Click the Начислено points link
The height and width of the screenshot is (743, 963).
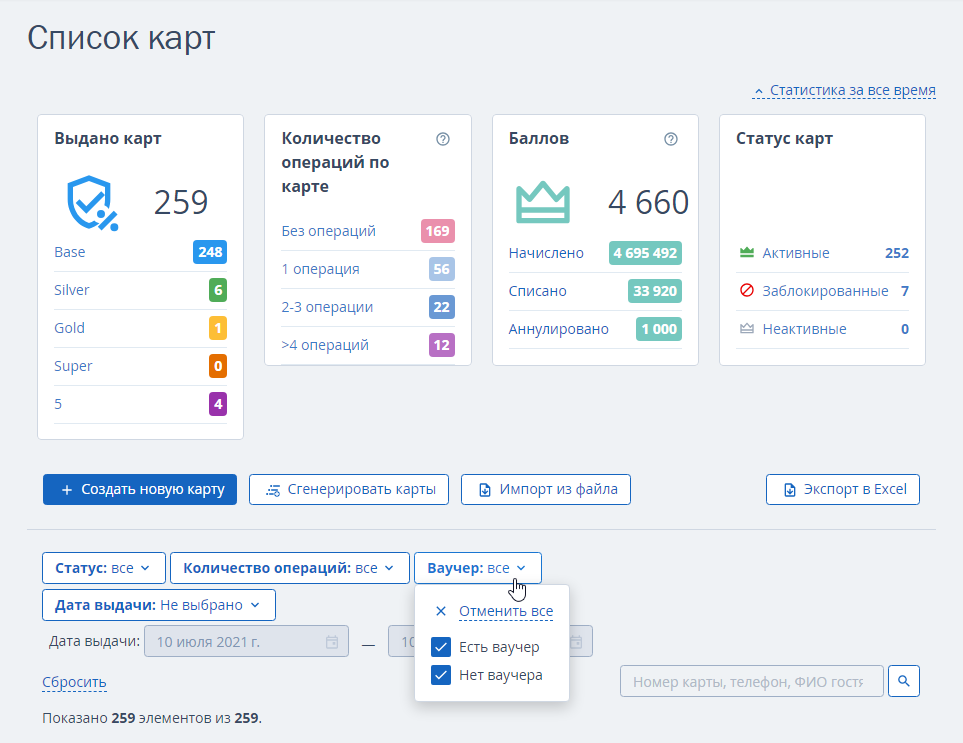[546, 253]
